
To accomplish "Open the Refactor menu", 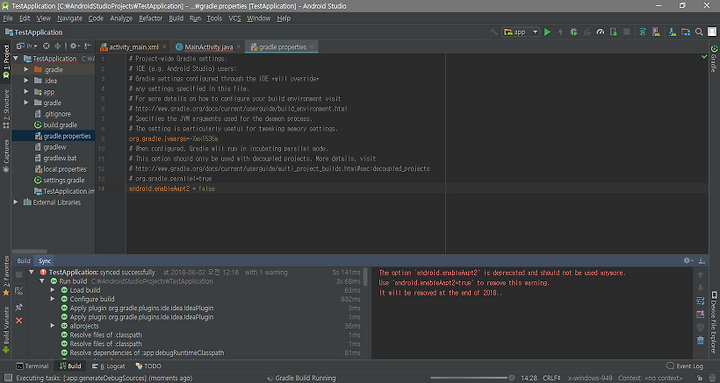I will coord(151,18).
